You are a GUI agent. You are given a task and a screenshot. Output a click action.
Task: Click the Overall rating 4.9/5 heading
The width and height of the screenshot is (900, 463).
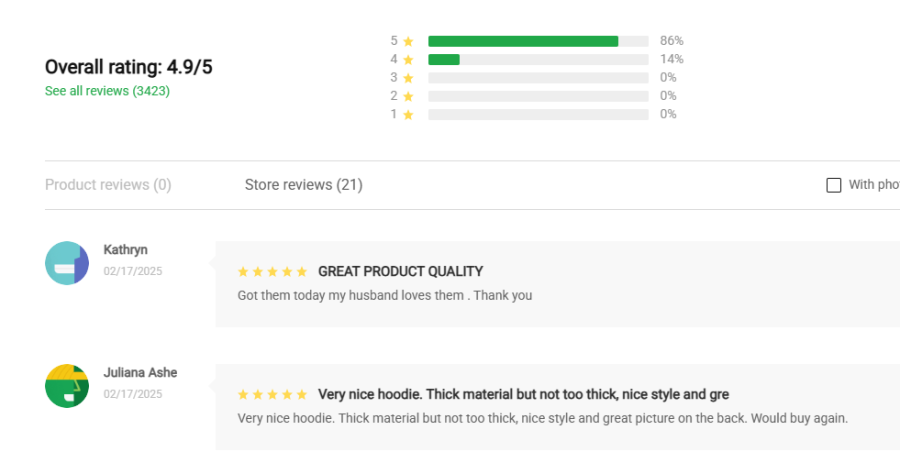pos(128,67)
